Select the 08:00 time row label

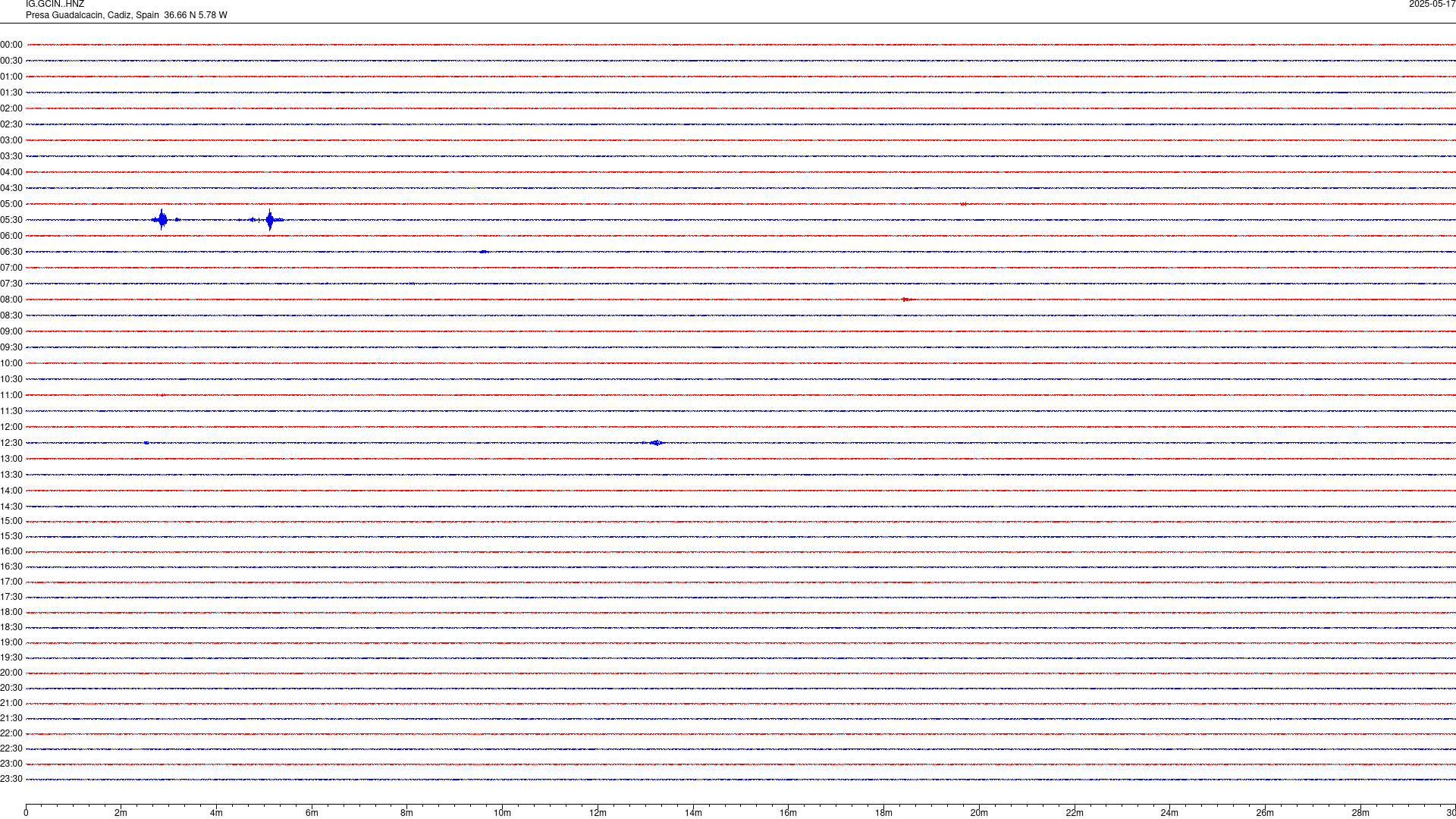11,300
